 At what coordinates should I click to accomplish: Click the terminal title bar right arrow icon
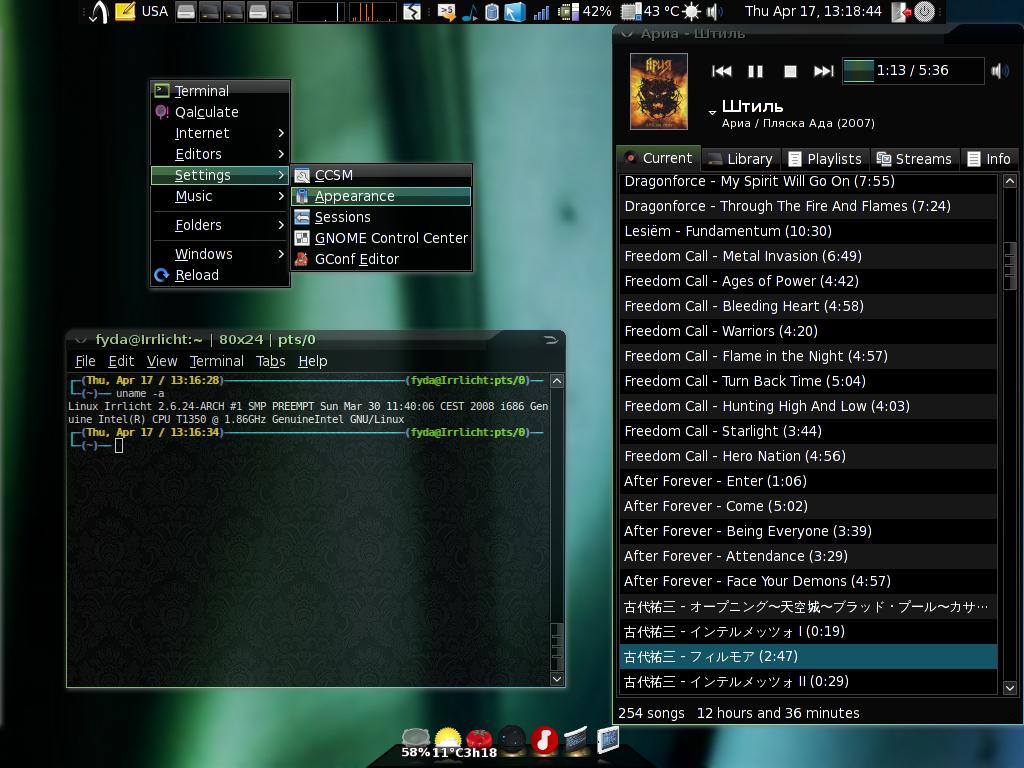coord(551,340)
